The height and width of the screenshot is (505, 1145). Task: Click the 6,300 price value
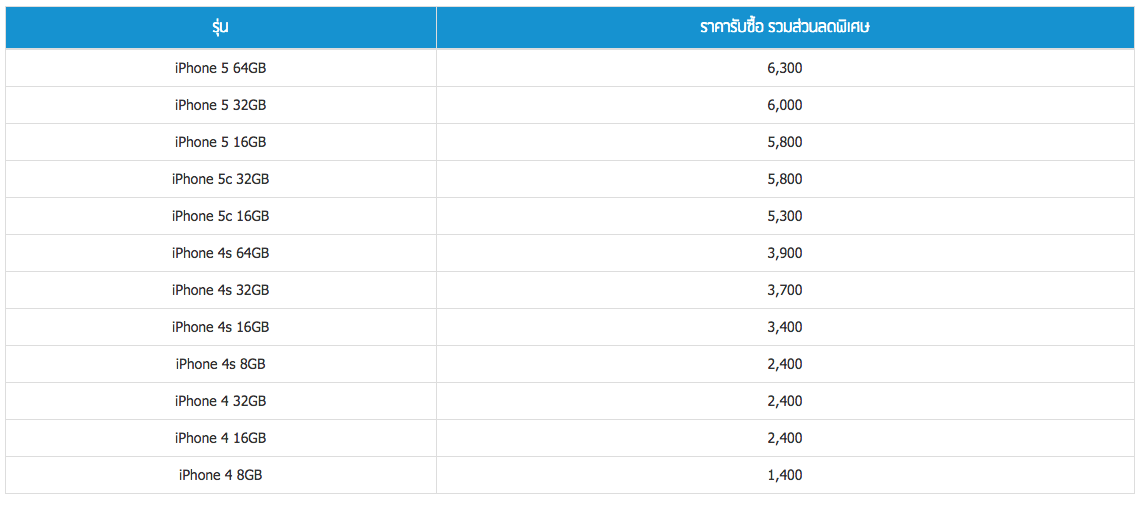coord(785,68)
